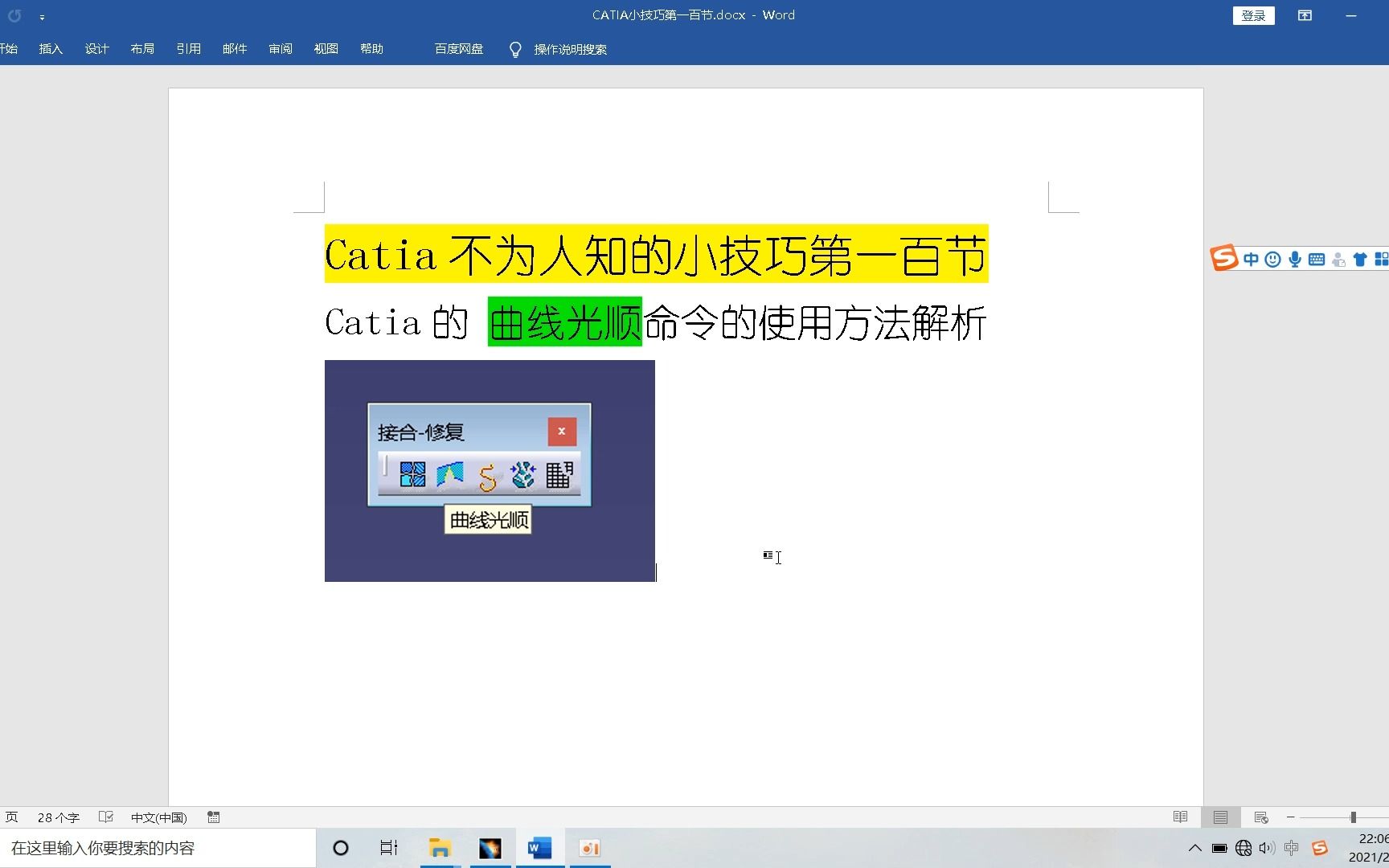Open the Sogou emoji smiley panel
The width and height of the screenshot is (1389, 868).
(1272, 259)
